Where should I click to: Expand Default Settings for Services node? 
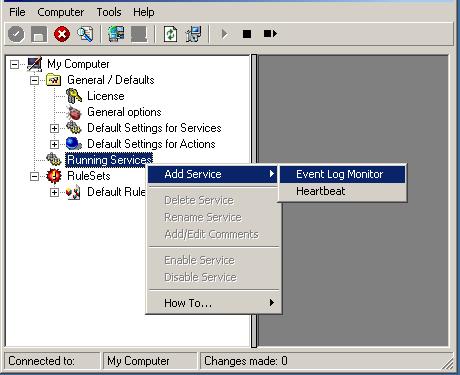(54, 128)
